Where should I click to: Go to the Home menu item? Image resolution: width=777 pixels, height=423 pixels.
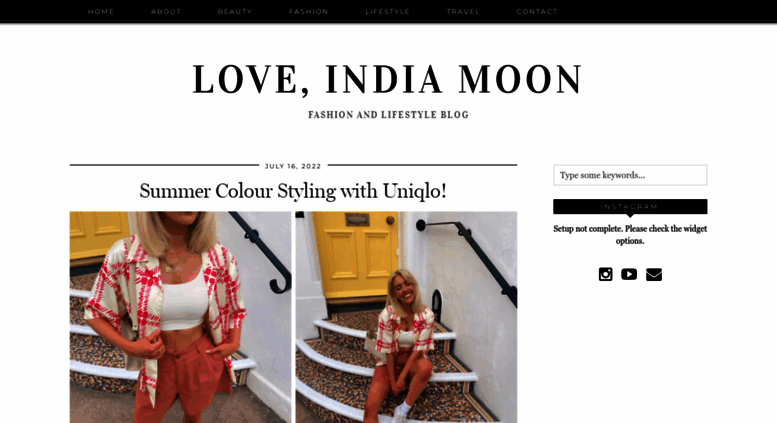(101, 11)
